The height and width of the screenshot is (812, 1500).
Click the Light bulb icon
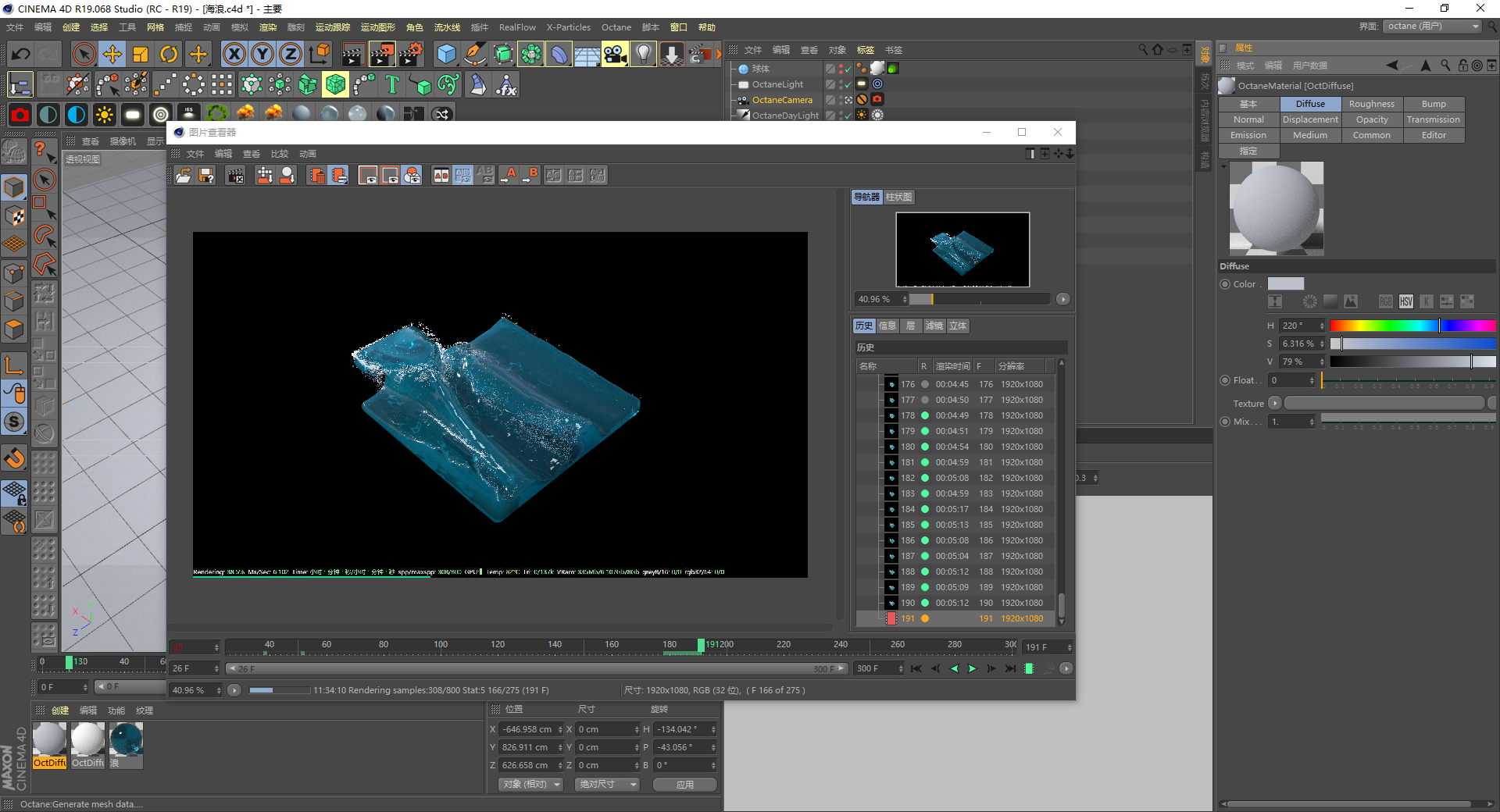(x=643, y=54)
